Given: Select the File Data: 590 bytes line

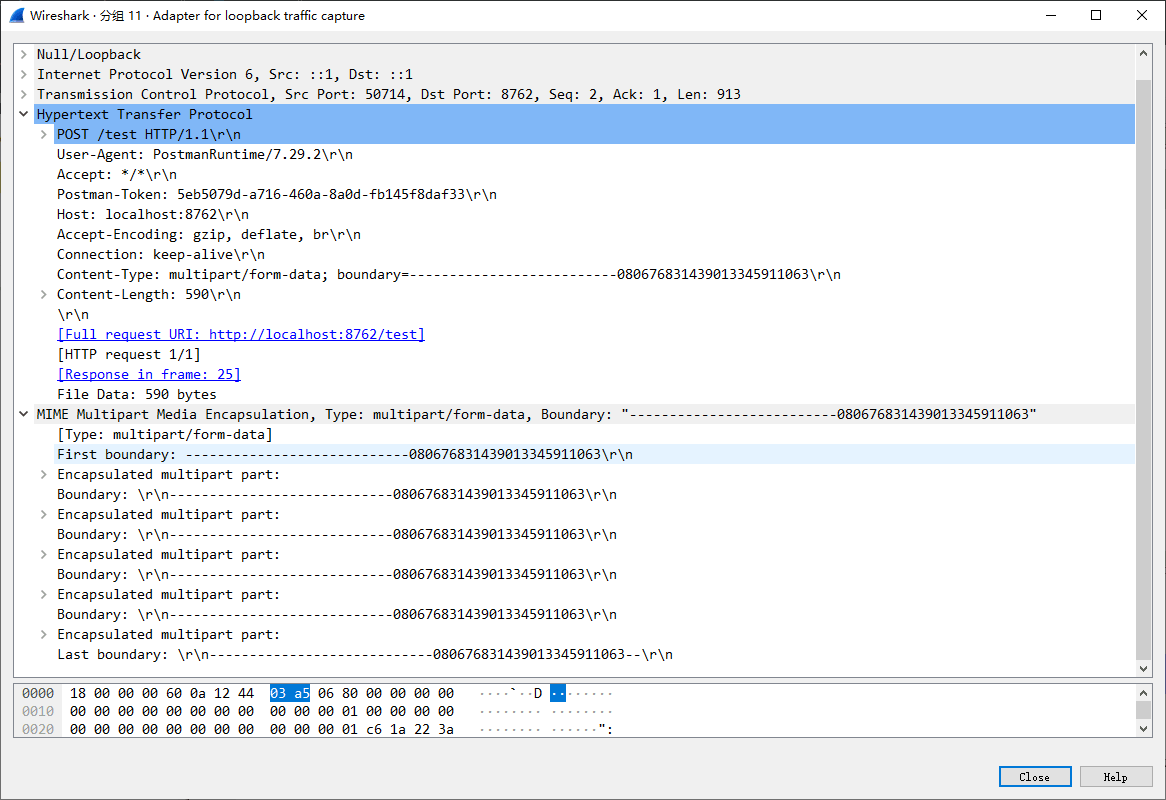Looking at the screenshot, I should tap(137, 395).
